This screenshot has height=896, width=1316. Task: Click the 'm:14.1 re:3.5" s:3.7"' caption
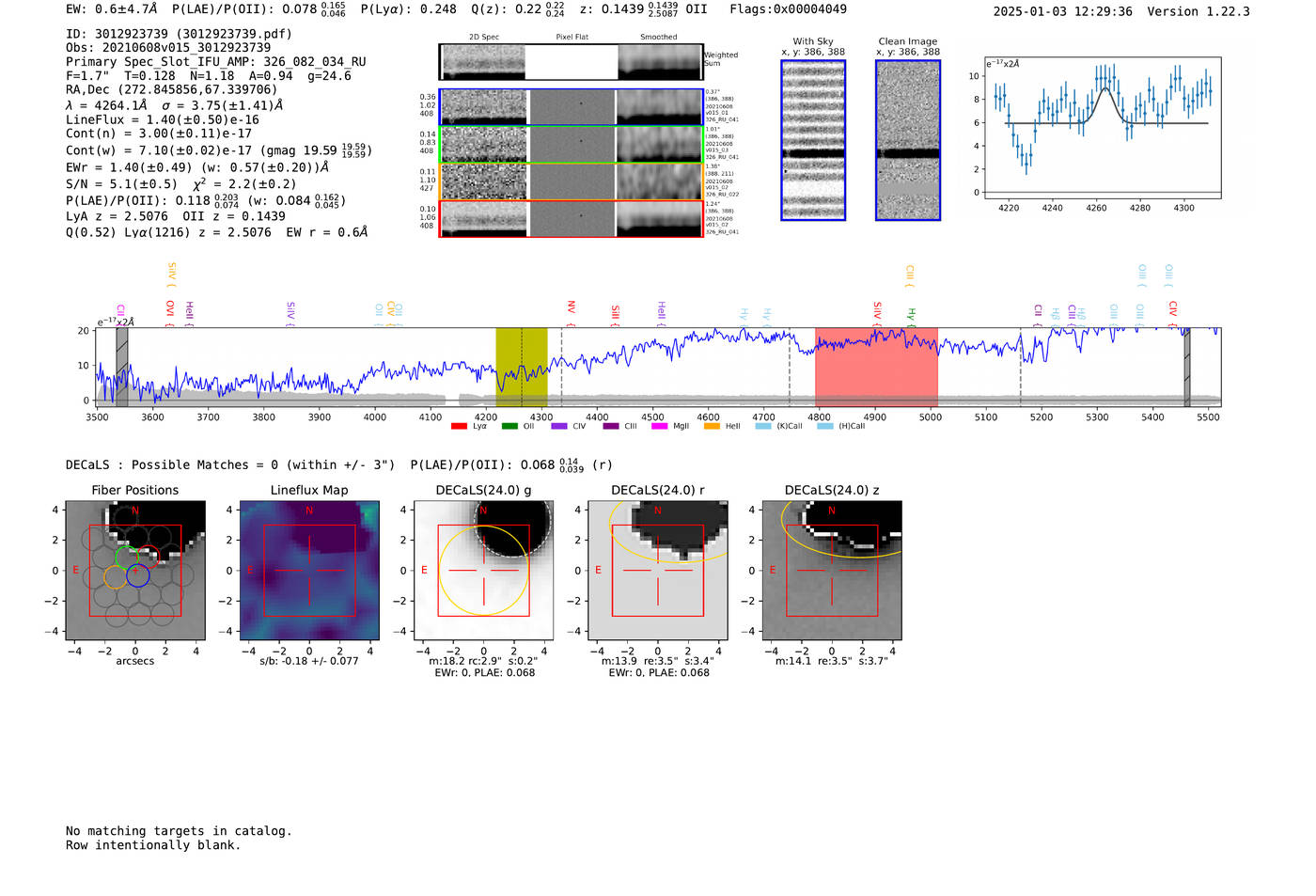coord(832,661)
